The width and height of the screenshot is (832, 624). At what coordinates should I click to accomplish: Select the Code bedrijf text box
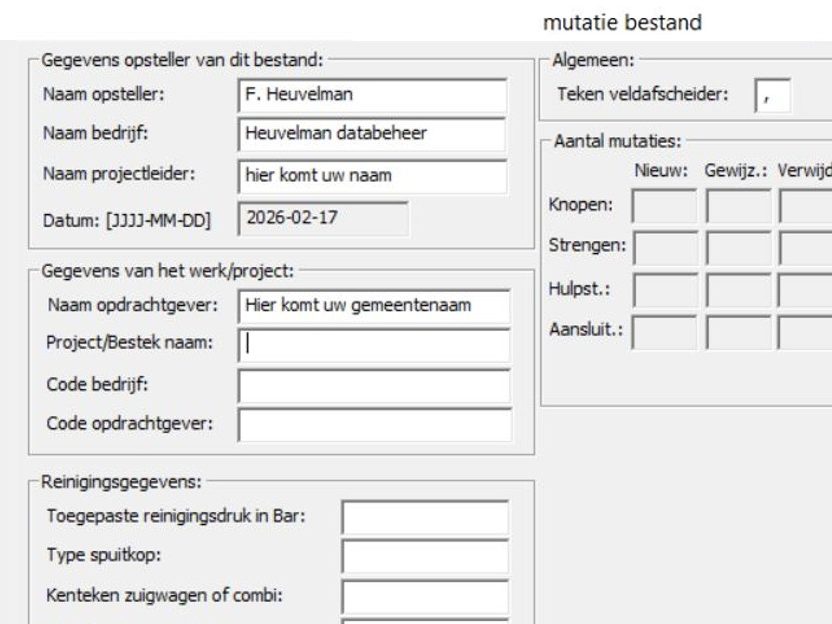tap(373, 385)
